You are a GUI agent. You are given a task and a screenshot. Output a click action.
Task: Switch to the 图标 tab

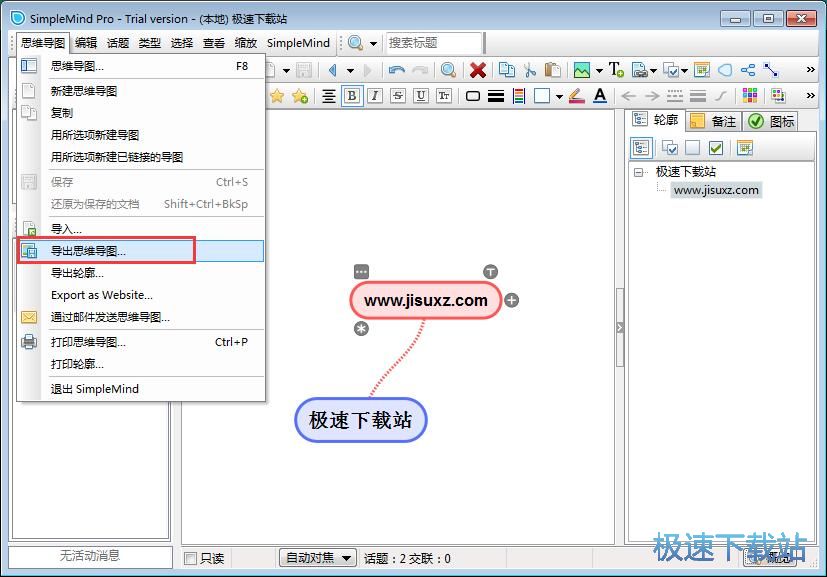click(x=772, y=121)
